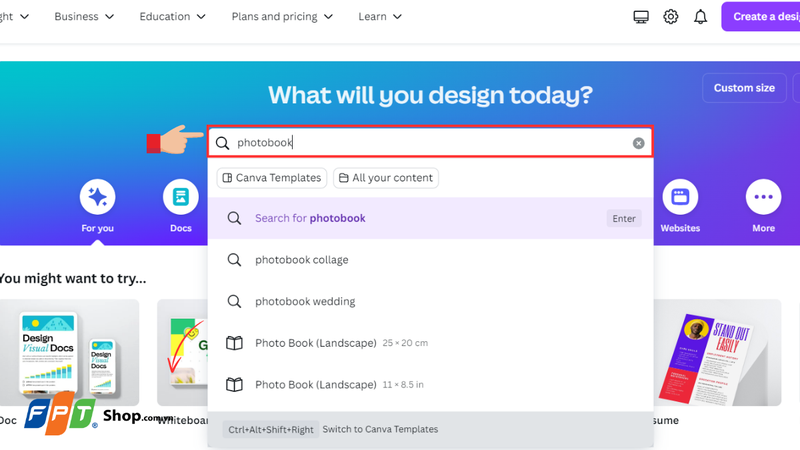Open the notifications bell

point(701,17)
